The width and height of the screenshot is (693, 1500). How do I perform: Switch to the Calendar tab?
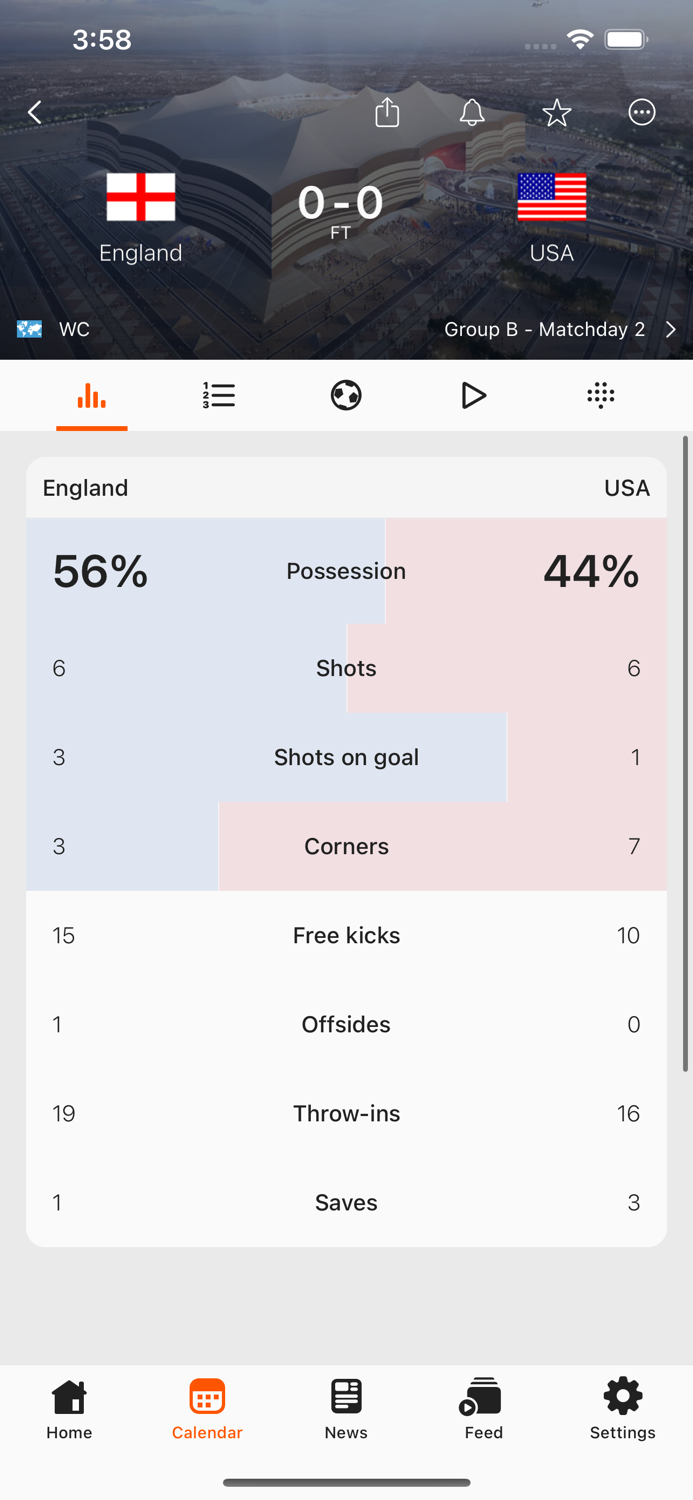coord(207,1409)
